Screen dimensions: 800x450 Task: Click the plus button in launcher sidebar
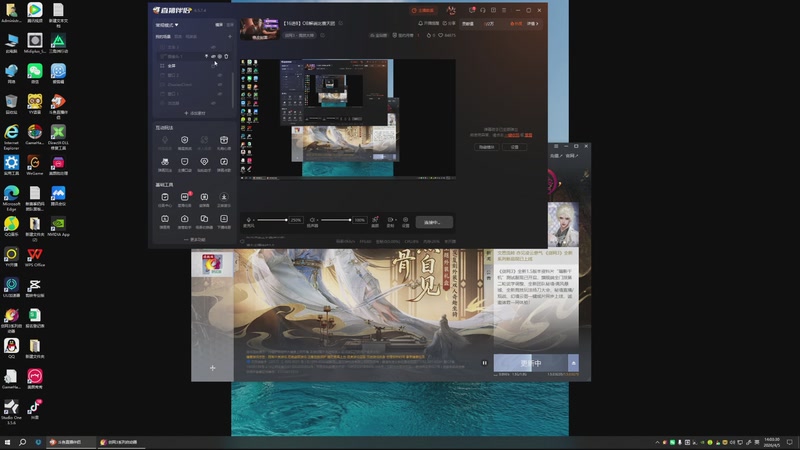click(212, 368)
